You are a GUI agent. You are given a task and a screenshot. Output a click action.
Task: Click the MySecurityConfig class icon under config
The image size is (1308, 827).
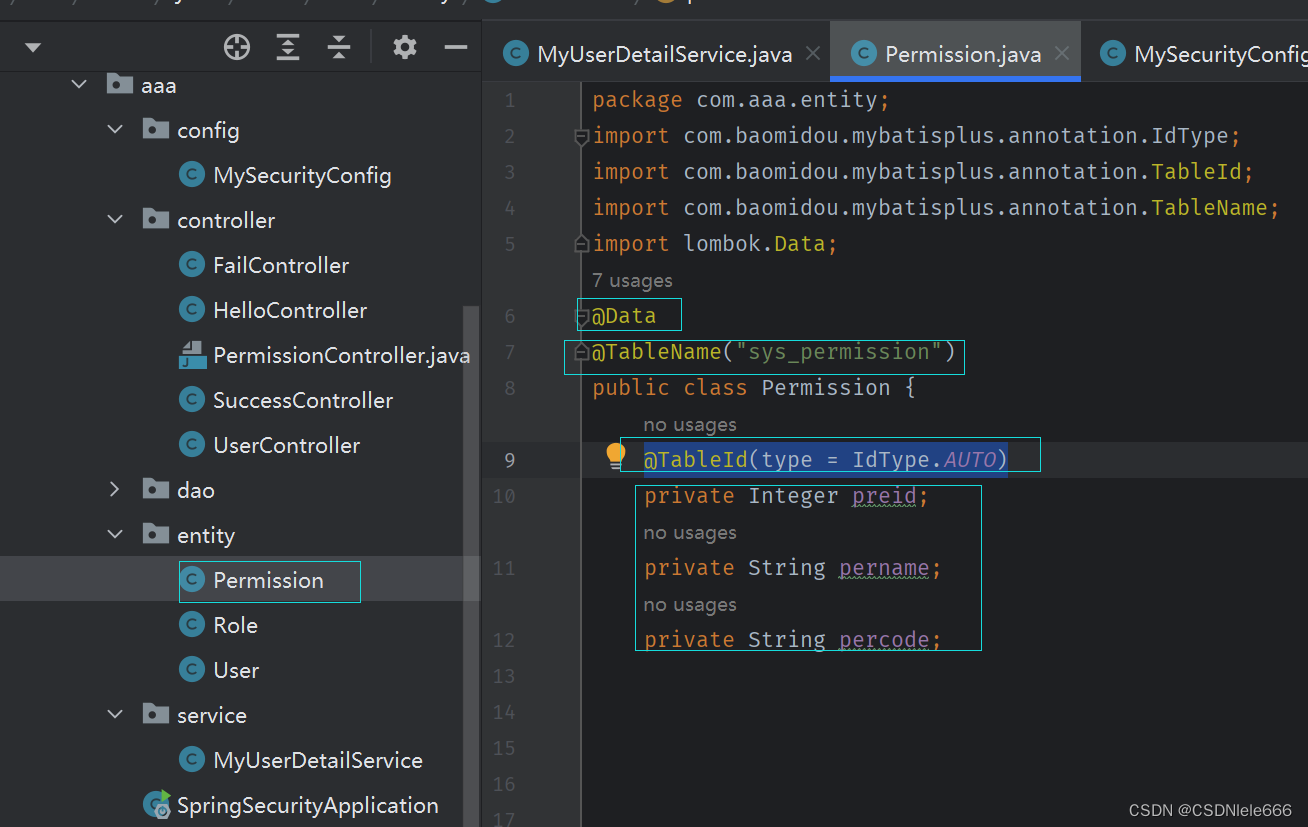pyautogui.click(x=191, y=174)
